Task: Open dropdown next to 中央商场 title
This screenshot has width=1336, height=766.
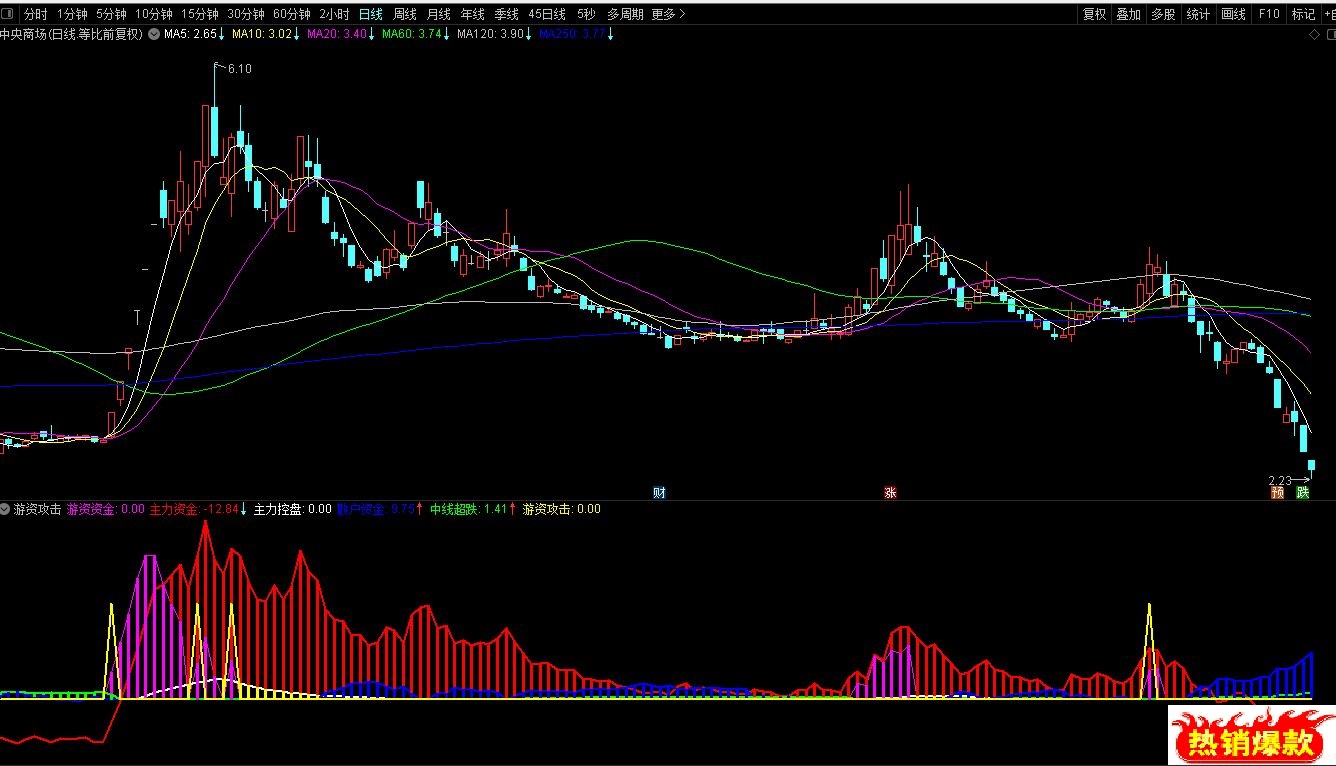Action: 153,34
